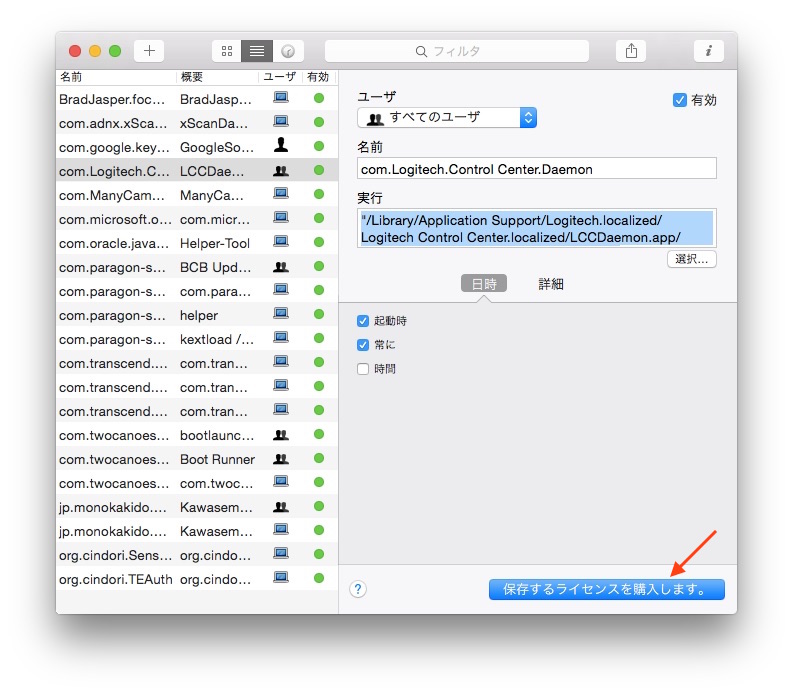Toggle enabled status dot for BradJasper.foc row
The height and width of the screenshot is (694, 793).
pos(319,98)
